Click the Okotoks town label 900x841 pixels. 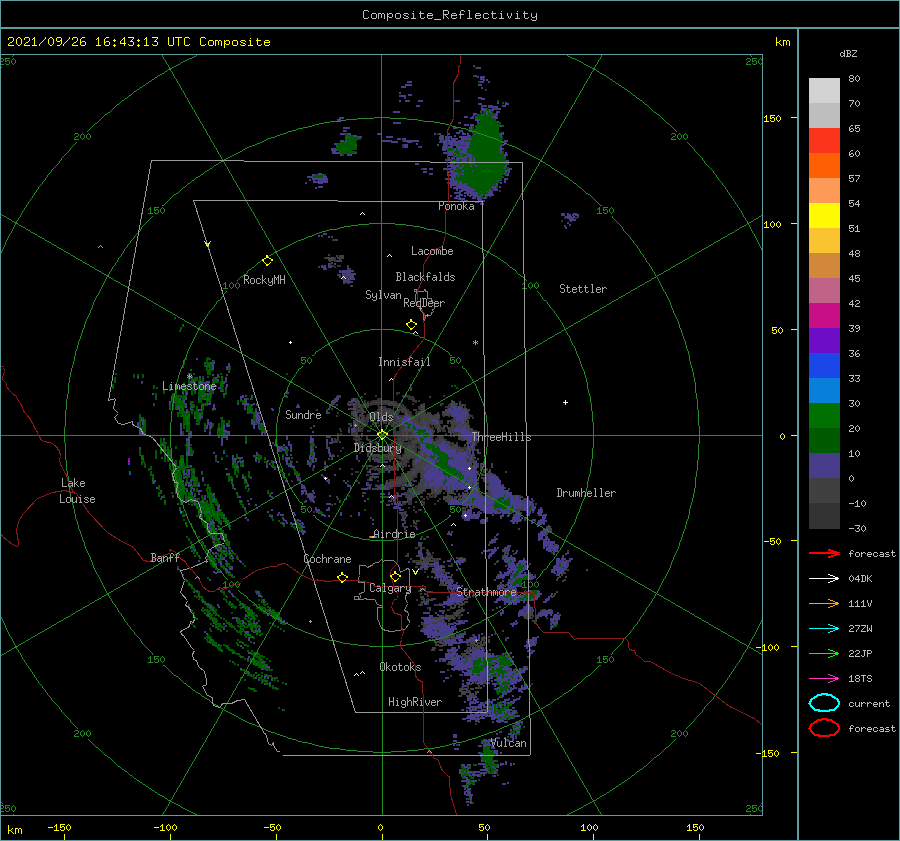click(x=400, y=667)
